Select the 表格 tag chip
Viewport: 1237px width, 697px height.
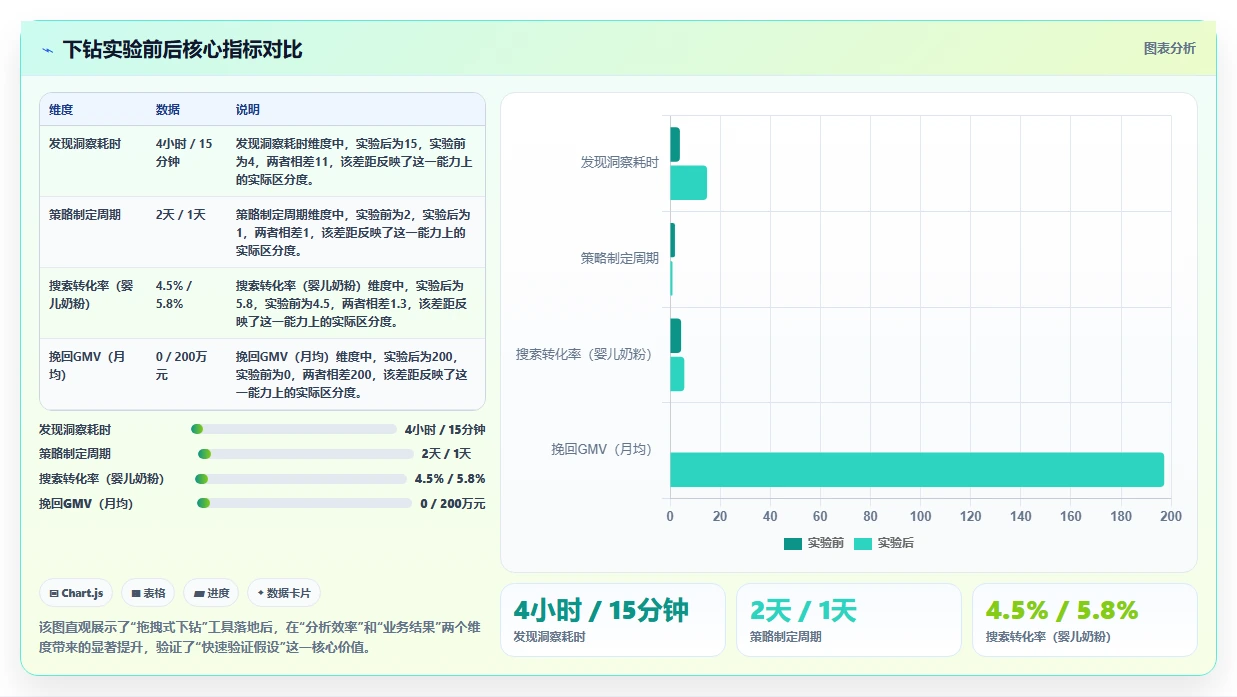click(148, 593)
